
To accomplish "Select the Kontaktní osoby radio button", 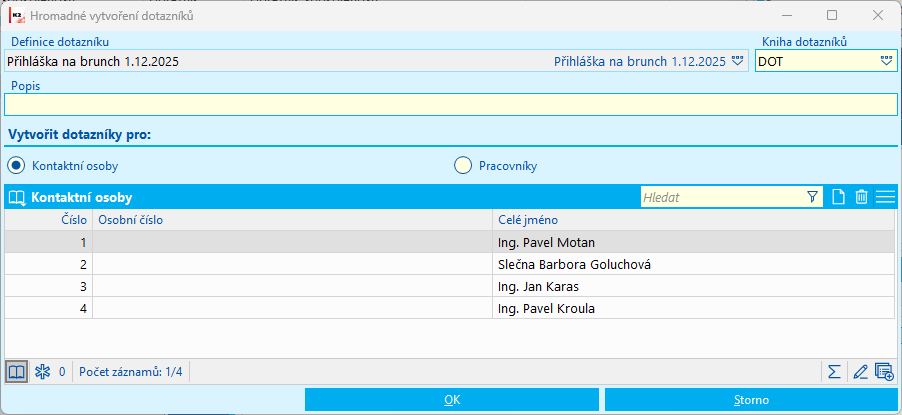I will pyautogui.click(x=16, y=166).
